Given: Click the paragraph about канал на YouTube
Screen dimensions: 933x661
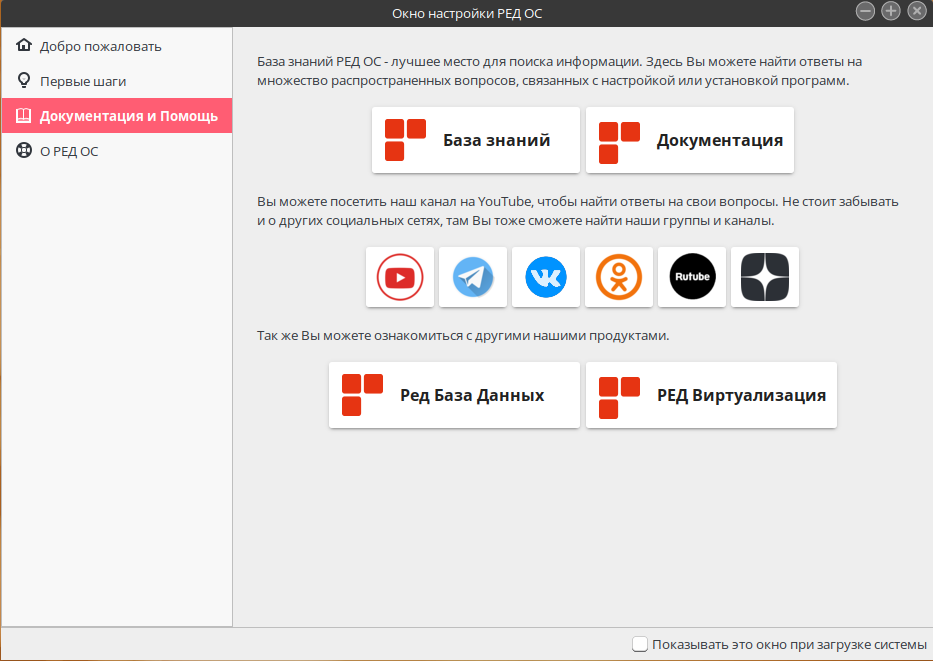Looking at the screenshot, I should [577, 211].
